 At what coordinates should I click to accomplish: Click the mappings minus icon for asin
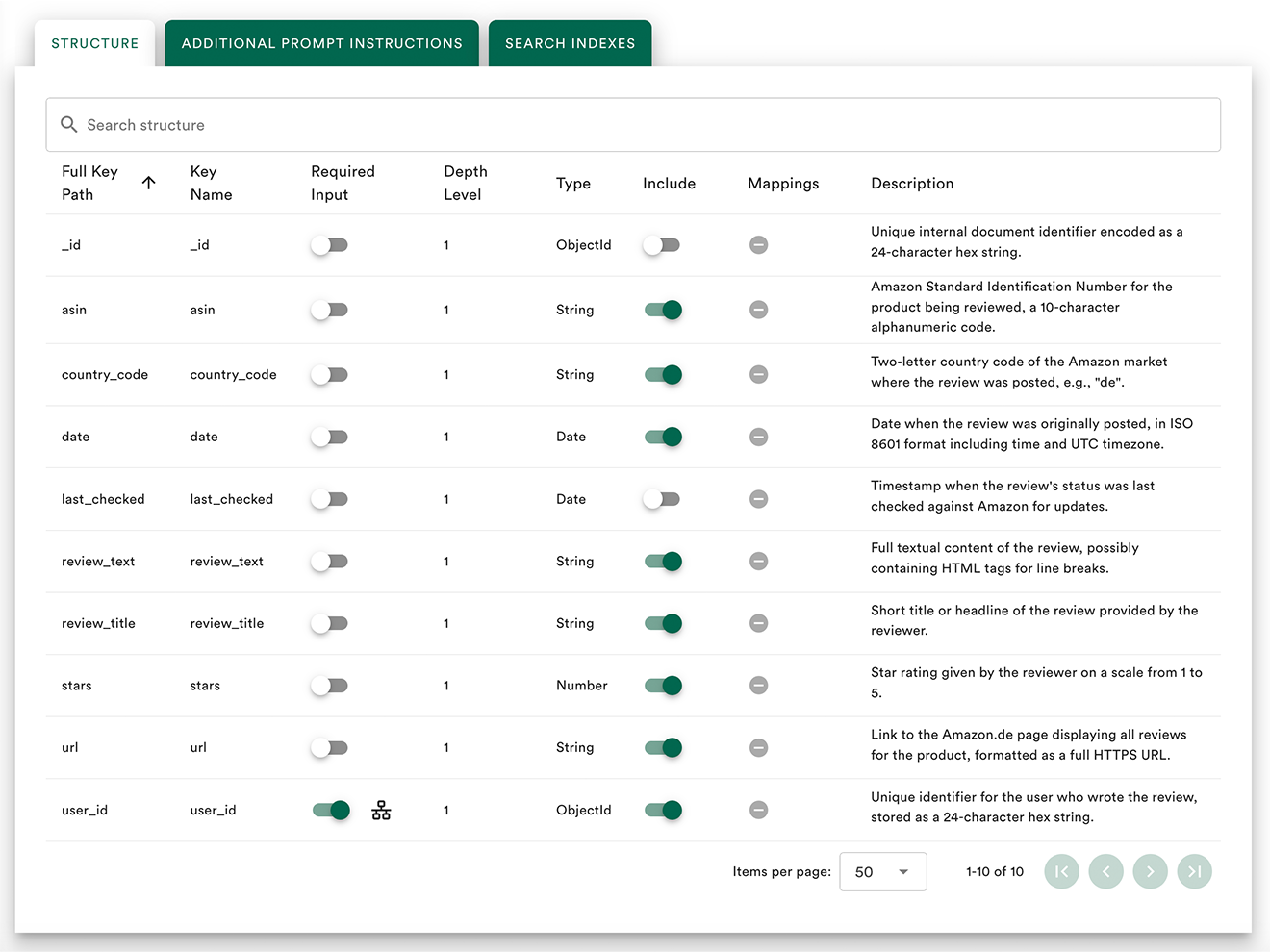click(x=758, y=310)
